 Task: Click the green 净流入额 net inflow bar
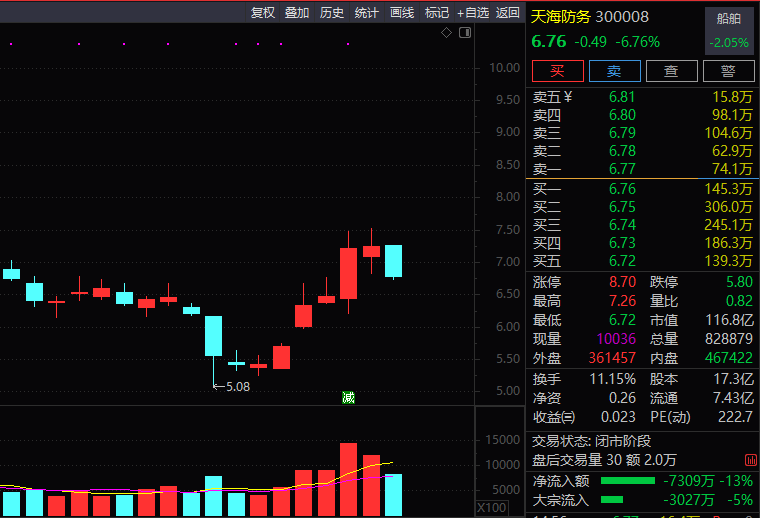(628, 481)
